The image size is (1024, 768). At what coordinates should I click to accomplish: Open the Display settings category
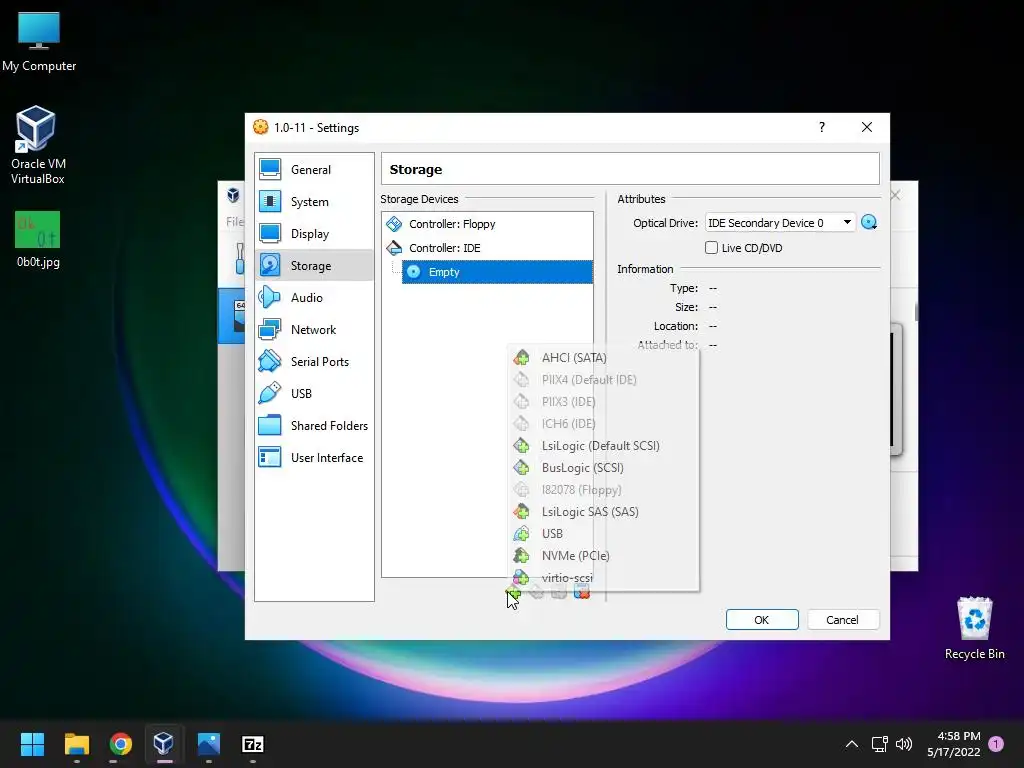(314, 234)
